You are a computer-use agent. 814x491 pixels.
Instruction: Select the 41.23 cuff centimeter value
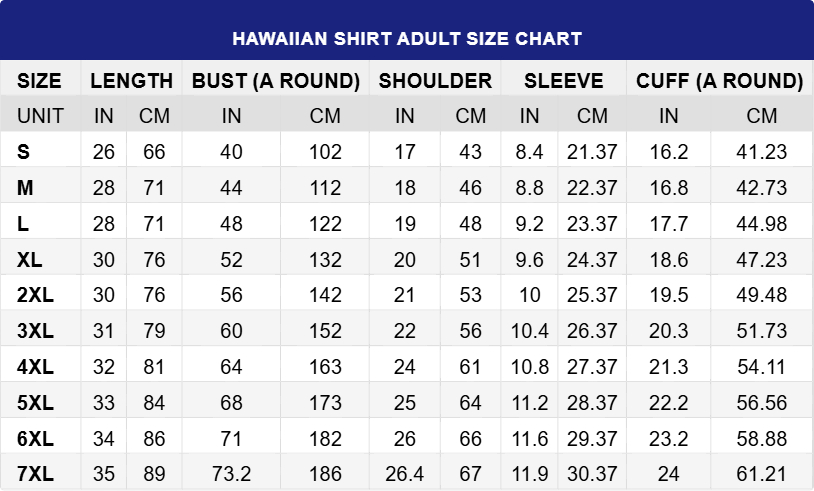762,152
